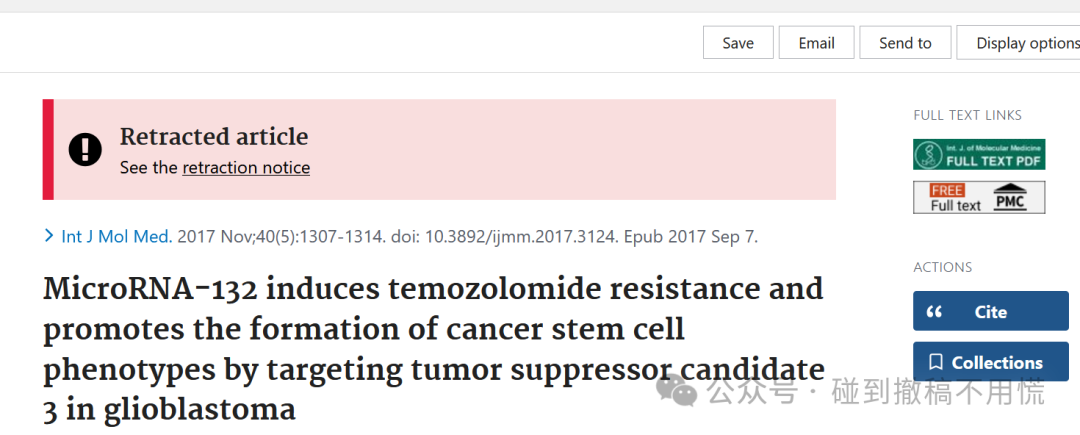Open Int. J. of Molecular Medicine full text PDF
Viewport: 1080px width, 435px height.
click(979, 154)
